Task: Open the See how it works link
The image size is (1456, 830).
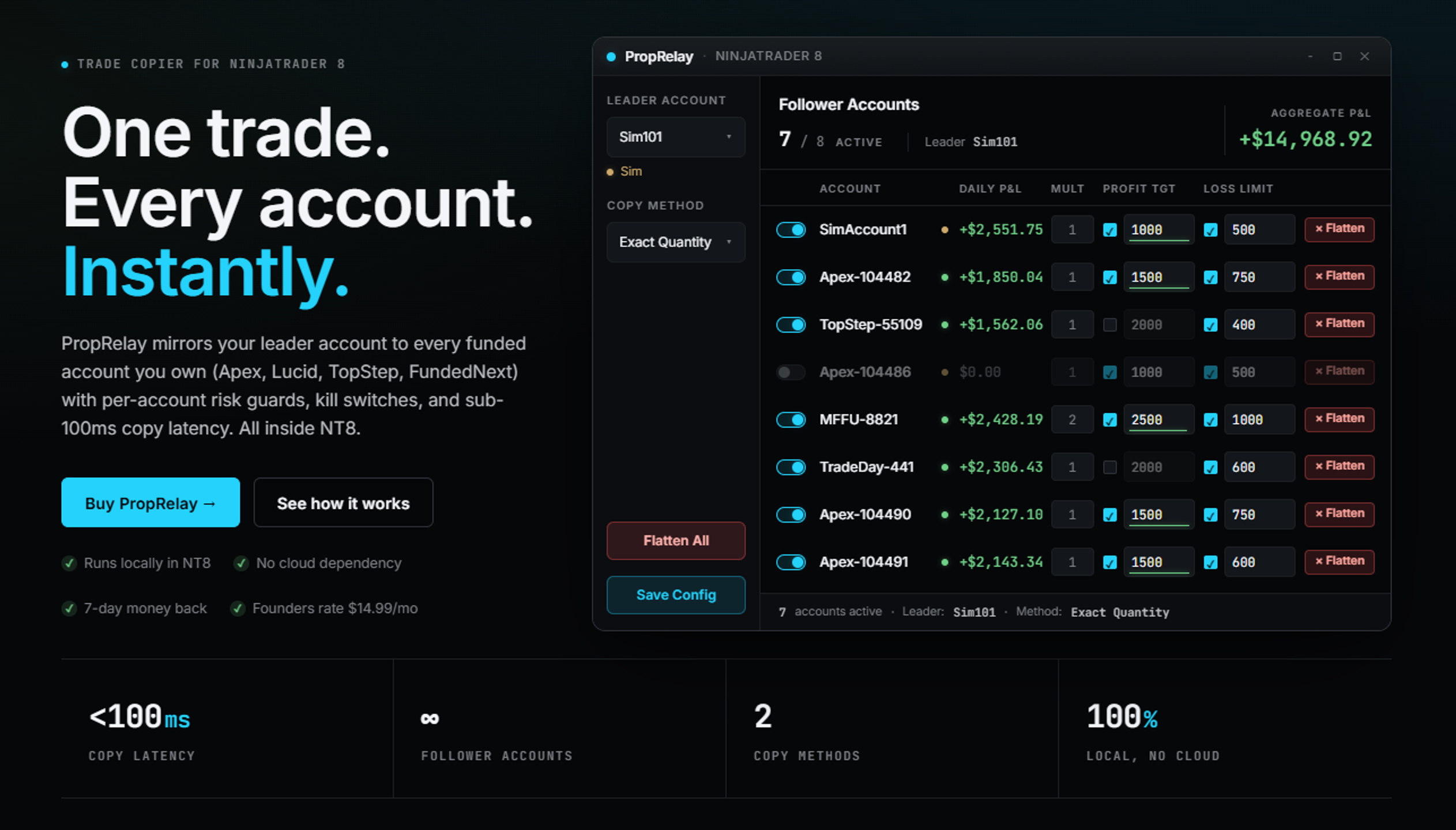Action: point(343,503)
